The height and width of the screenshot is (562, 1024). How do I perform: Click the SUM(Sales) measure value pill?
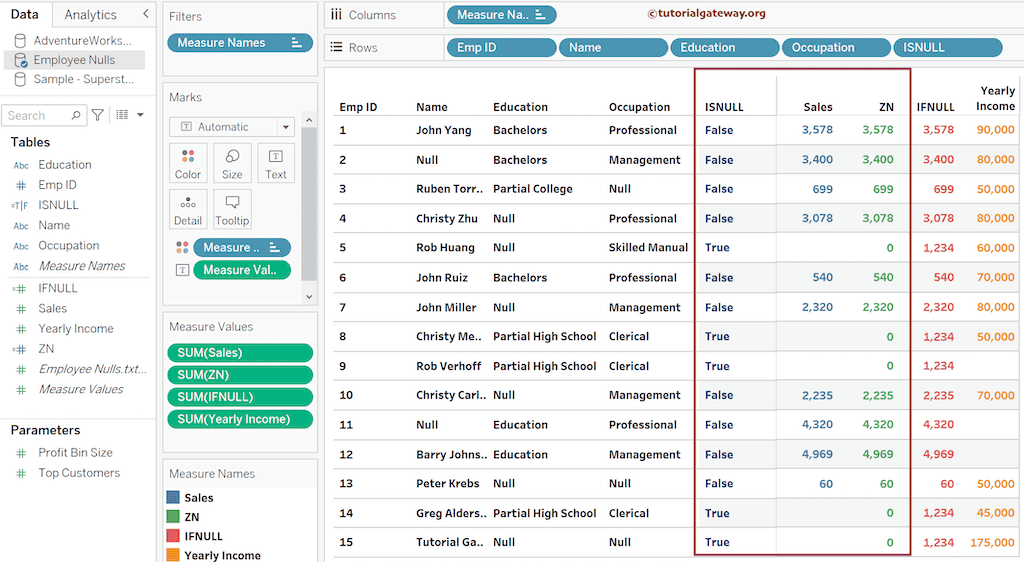240,352
